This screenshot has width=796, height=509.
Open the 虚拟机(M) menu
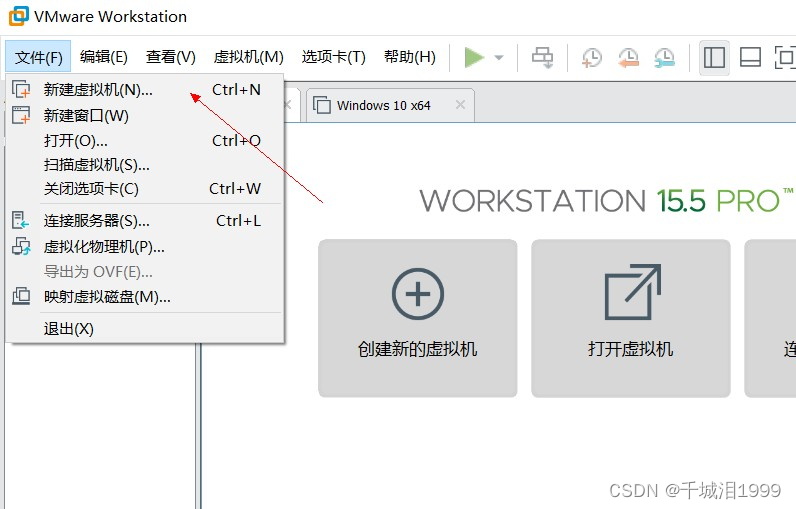click(x=248, y=57)
